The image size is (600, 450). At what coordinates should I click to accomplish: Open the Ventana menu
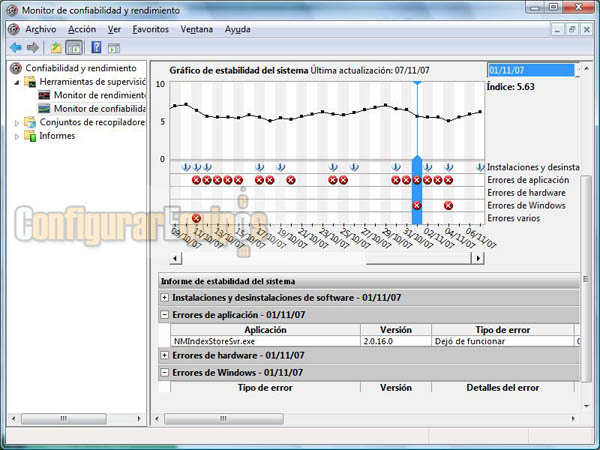click(x=197, y=29)
